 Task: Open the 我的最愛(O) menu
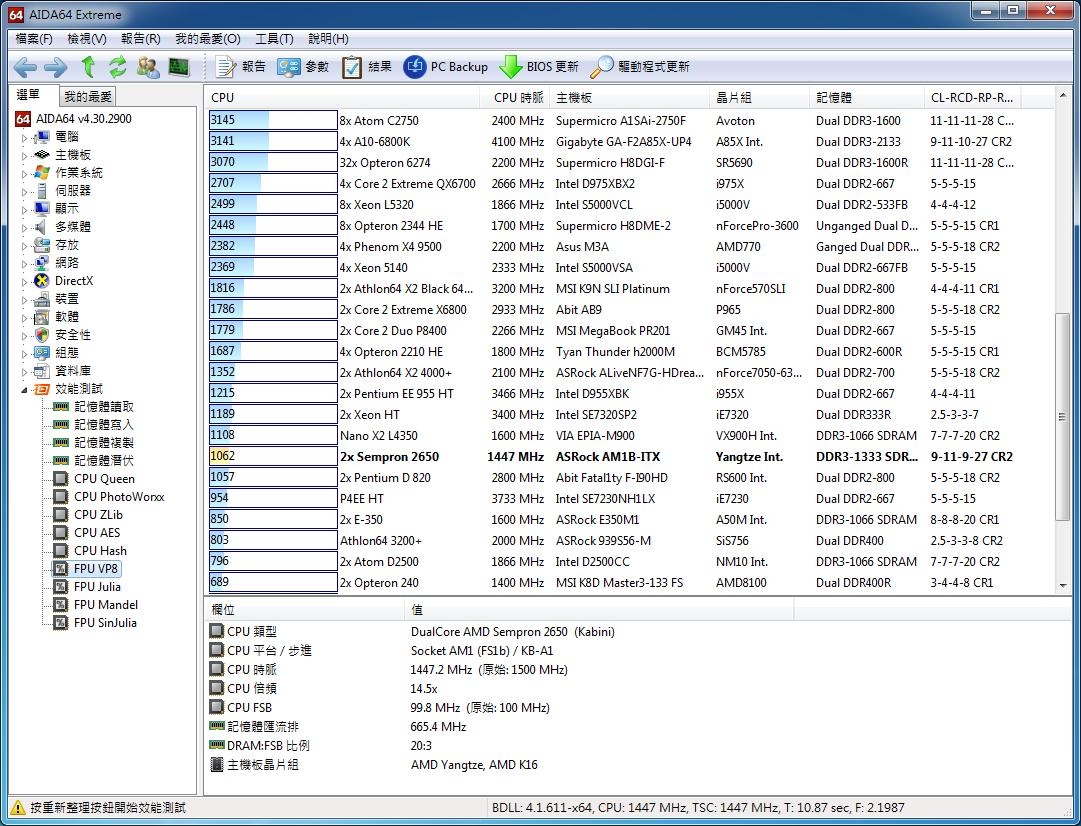coord(208,39)
